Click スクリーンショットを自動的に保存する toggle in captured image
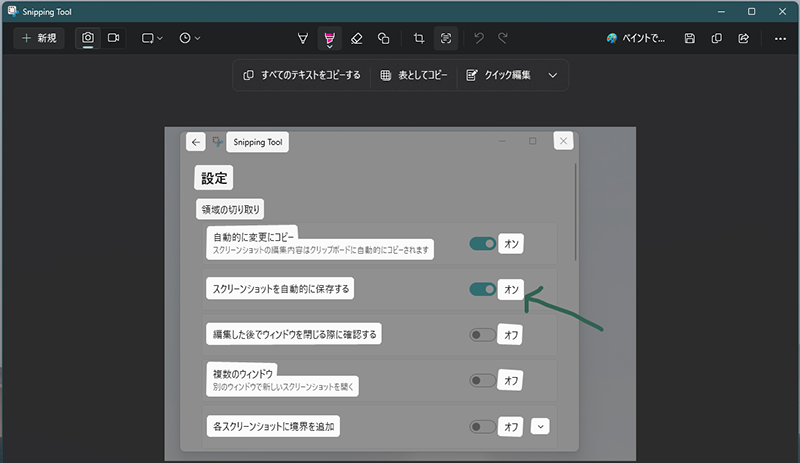 click(483, 289)
